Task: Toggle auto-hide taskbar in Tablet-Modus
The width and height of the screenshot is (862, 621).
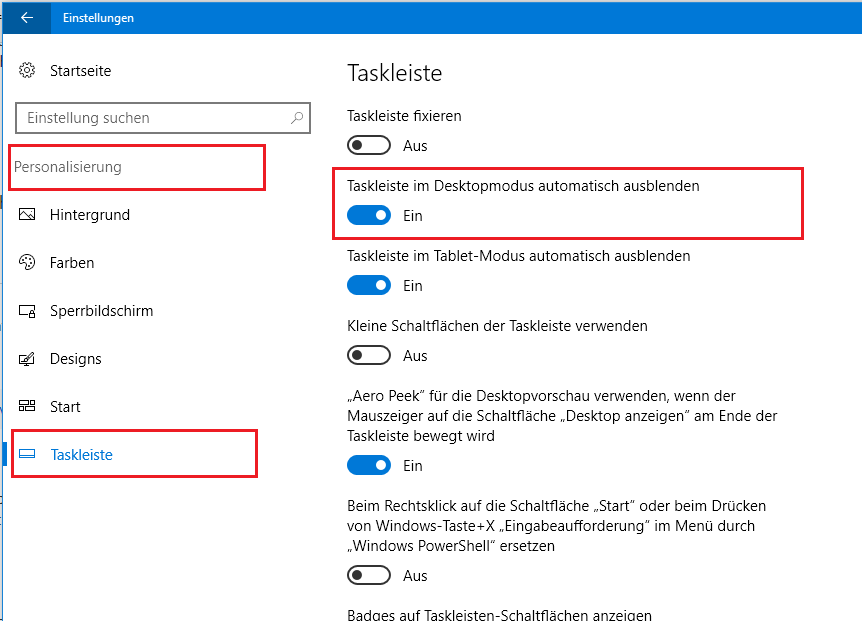Action: (369, 285)
